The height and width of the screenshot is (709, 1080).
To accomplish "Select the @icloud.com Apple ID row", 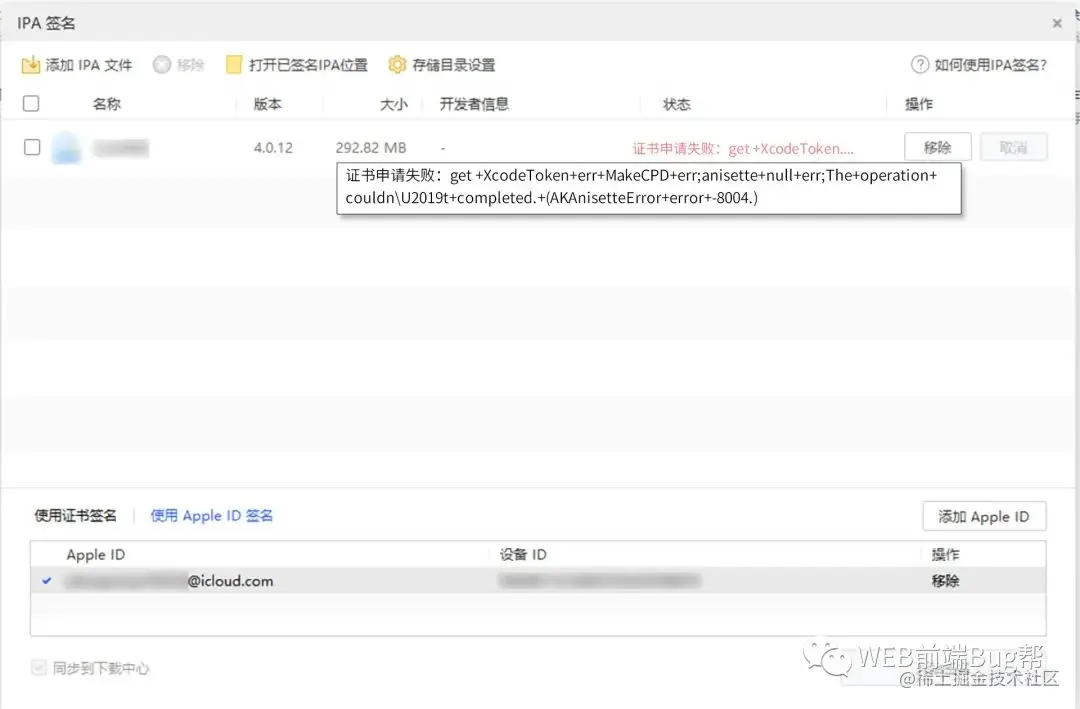I will (538, 581).
